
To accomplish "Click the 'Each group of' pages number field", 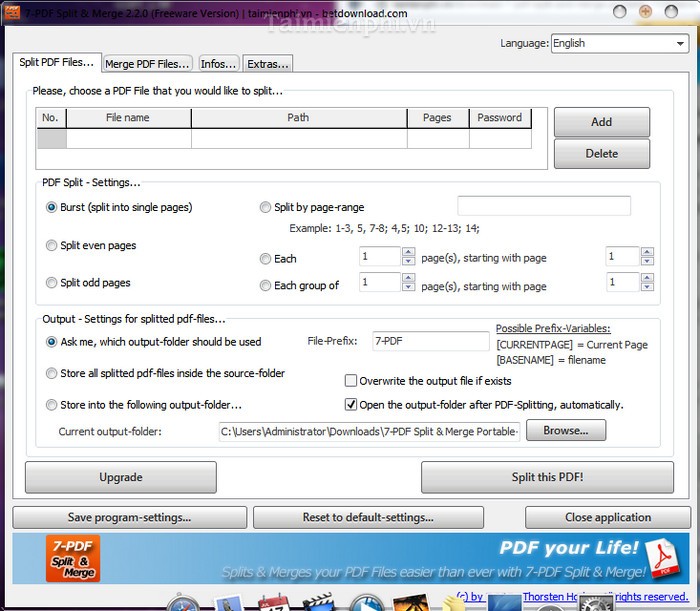I will pyautogui.click(x=379, y=282).
